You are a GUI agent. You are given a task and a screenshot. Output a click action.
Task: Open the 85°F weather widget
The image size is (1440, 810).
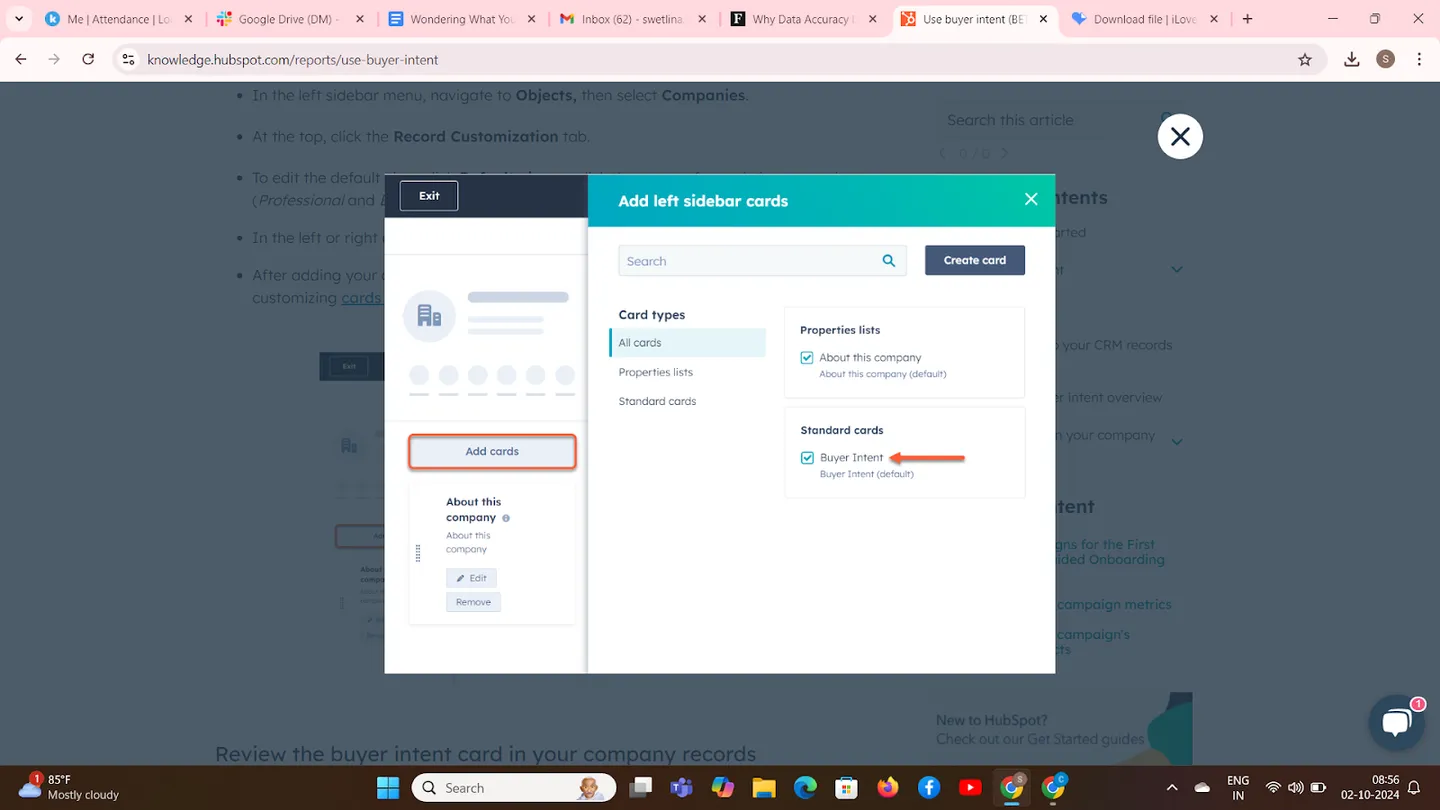tap(70, 787)
